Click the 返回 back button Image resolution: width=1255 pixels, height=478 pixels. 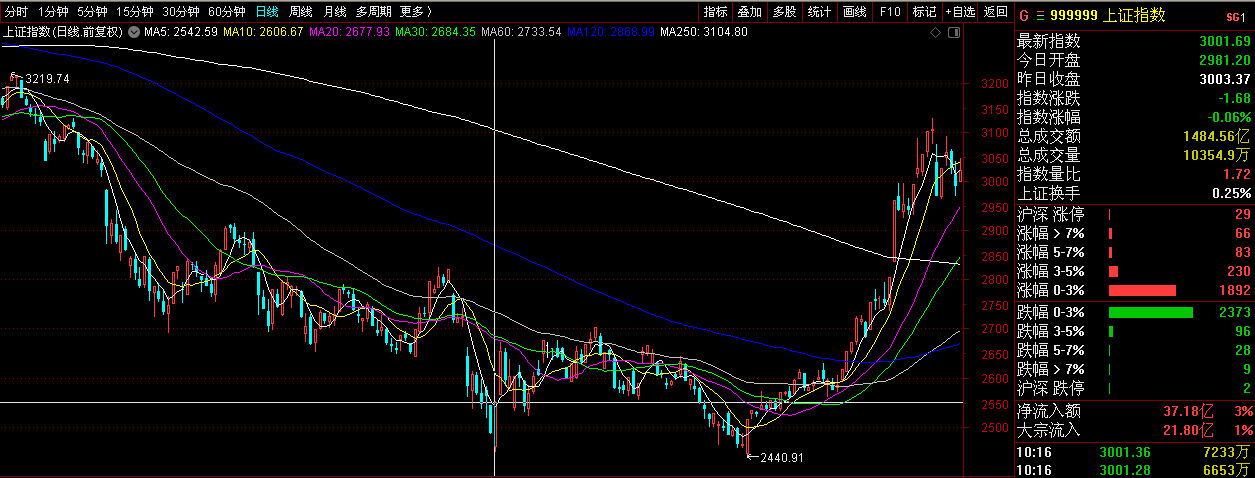point(995,12)
